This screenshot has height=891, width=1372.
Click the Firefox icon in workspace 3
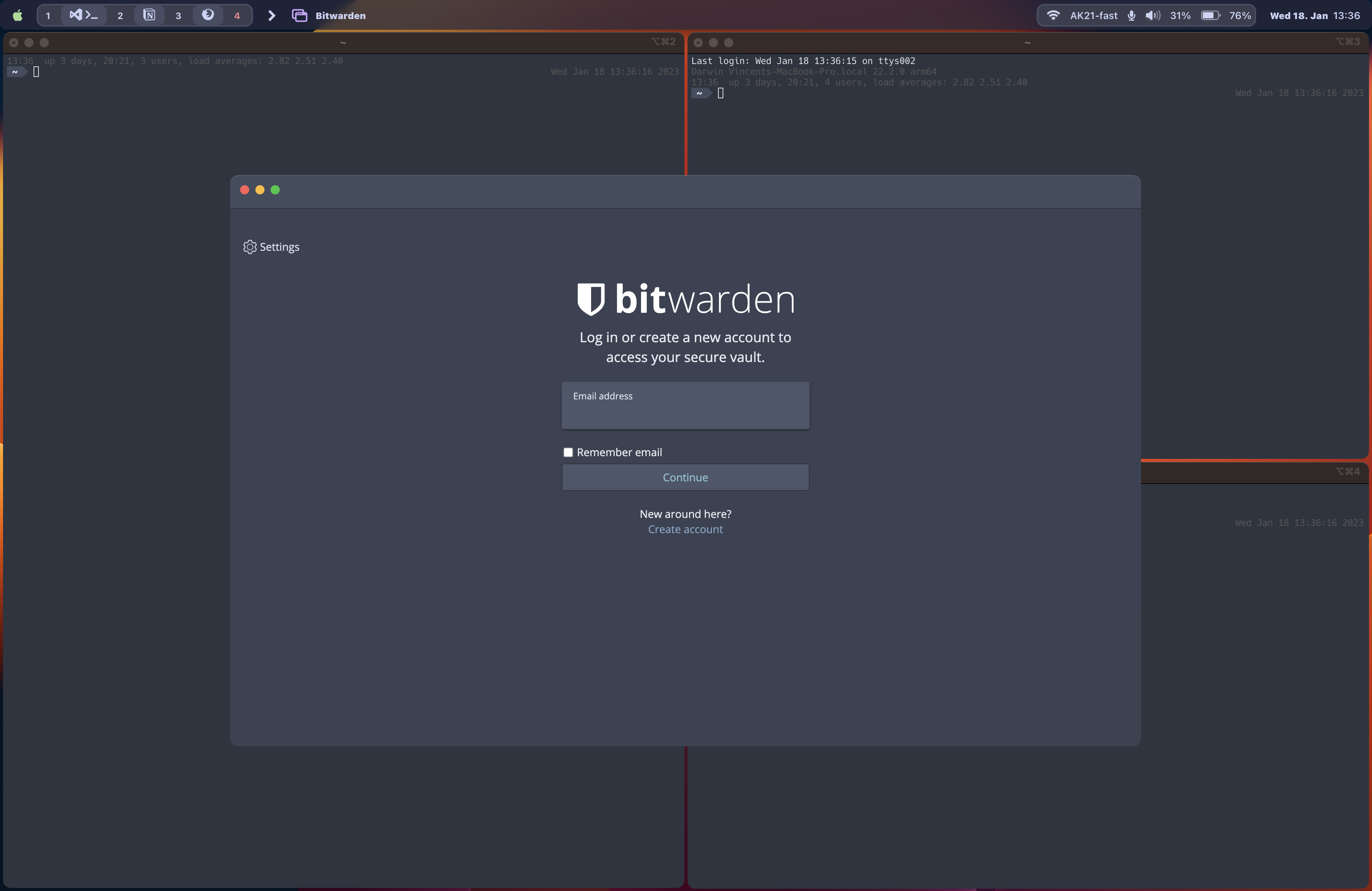(x=208, y=15)
